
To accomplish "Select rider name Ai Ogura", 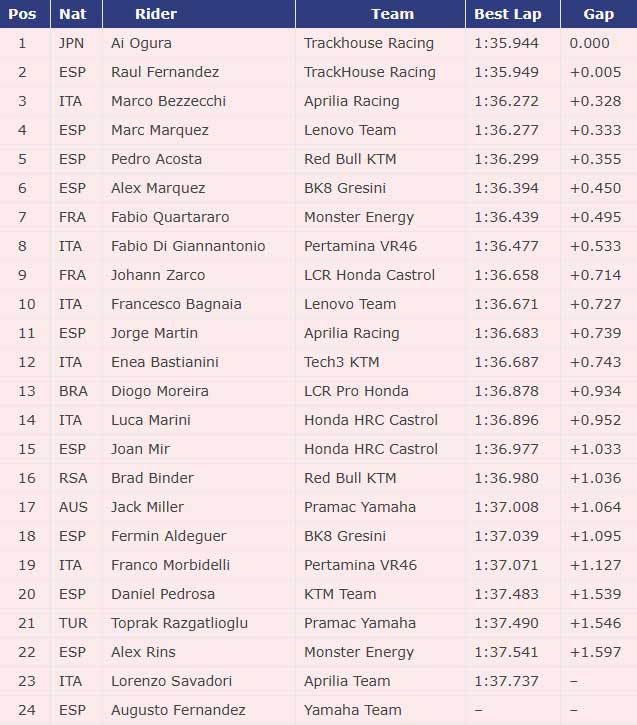I will [x=141, y=43].
